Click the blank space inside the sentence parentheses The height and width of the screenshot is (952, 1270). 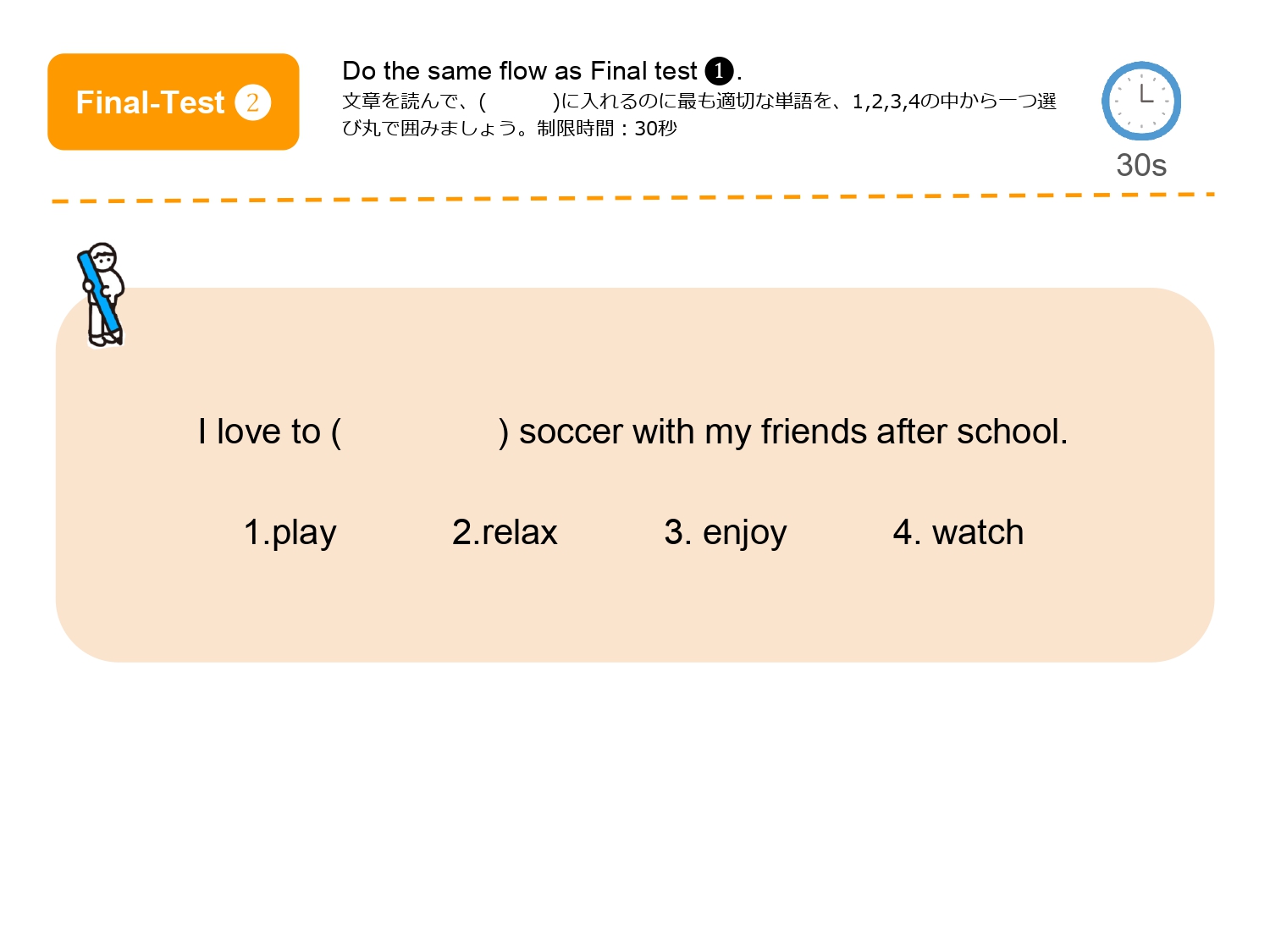[x=420, y=432]
